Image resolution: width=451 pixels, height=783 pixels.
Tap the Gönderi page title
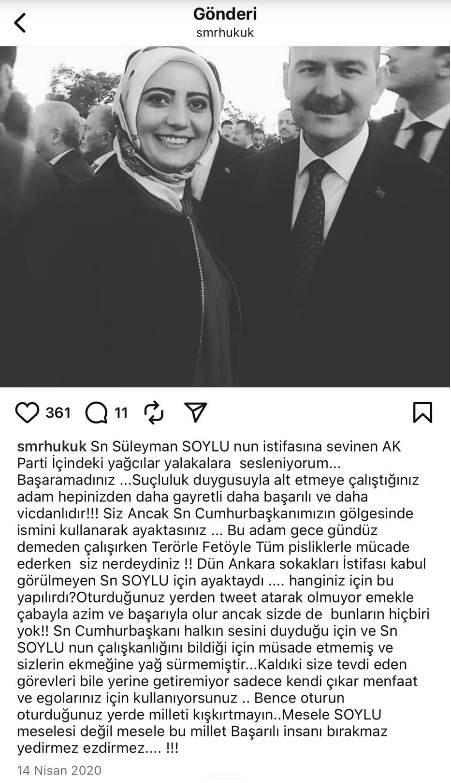coord(225,14)
